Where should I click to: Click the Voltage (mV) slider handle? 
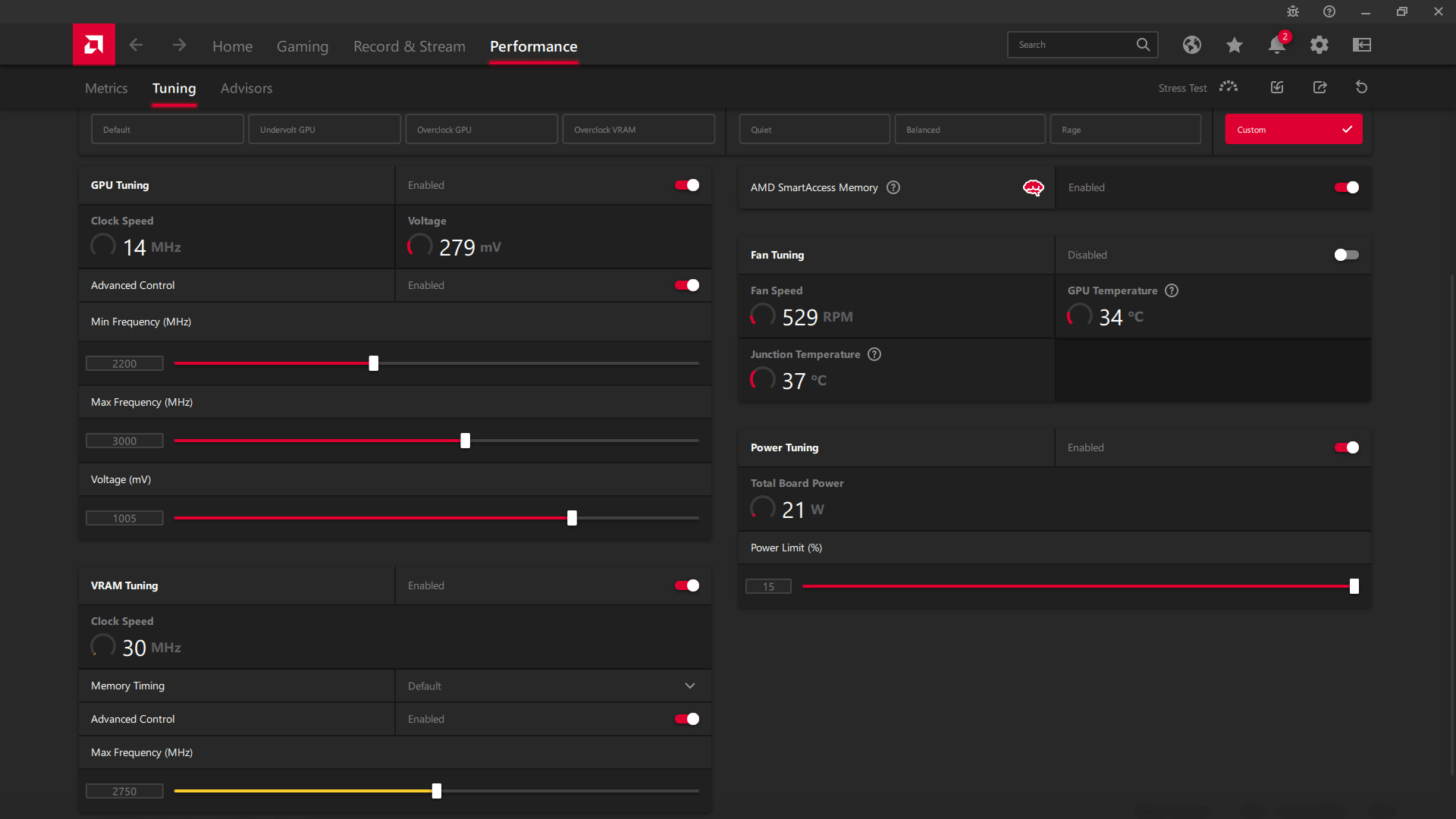572,518
